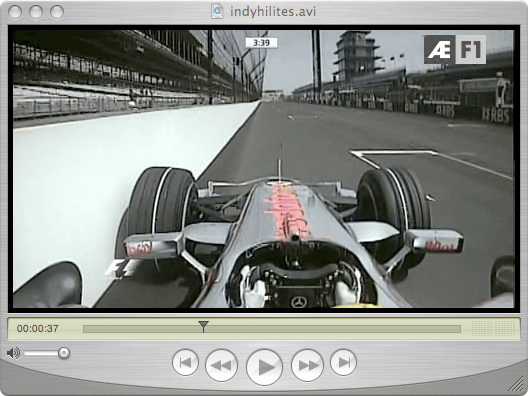
Task: Mute audio via the speaker icon
Action: (13, 353)
